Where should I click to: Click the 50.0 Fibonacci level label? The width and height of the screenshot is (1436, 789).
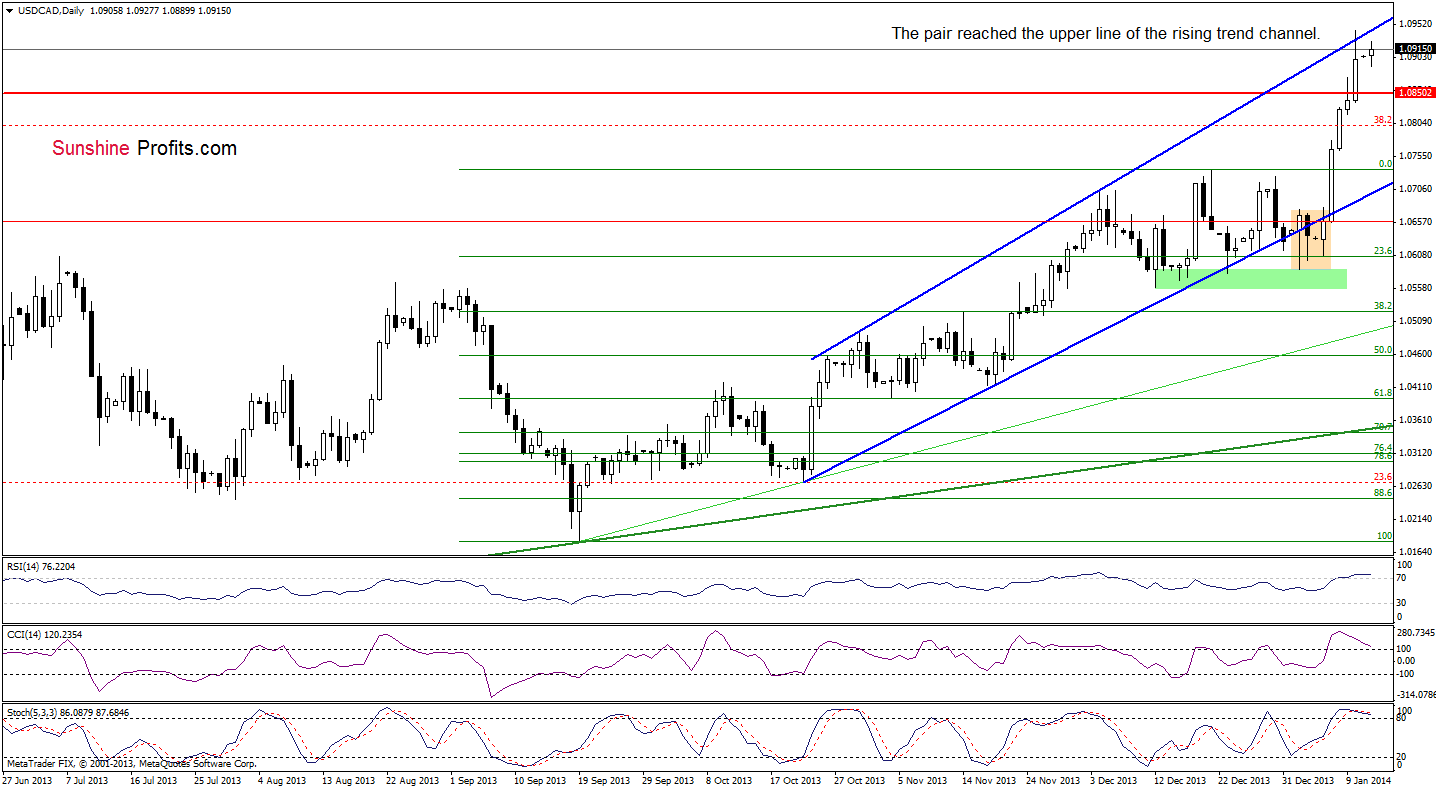click(x=1383, y=350)
